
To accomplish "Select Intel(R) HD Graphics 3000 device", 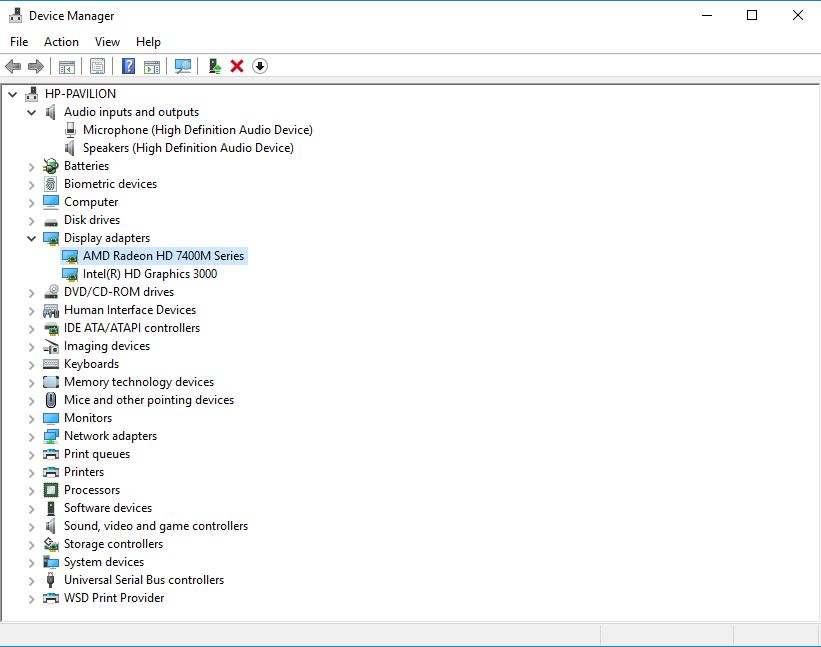I will coord(150,274).
